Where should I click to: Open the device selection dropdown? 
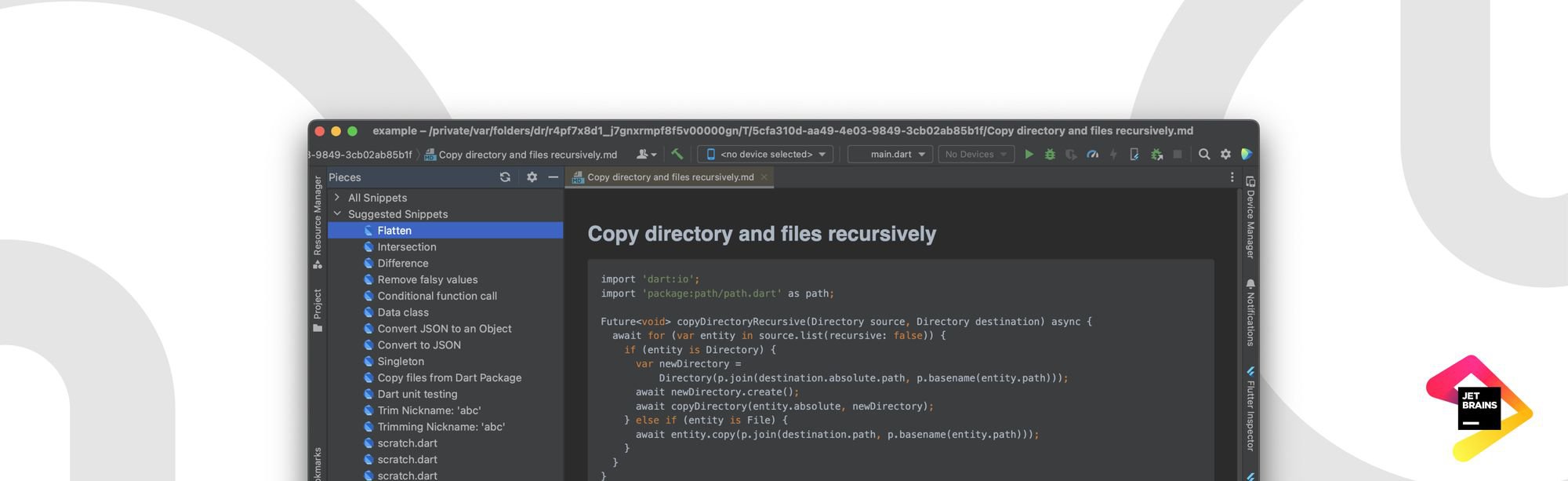pos(766,155)
